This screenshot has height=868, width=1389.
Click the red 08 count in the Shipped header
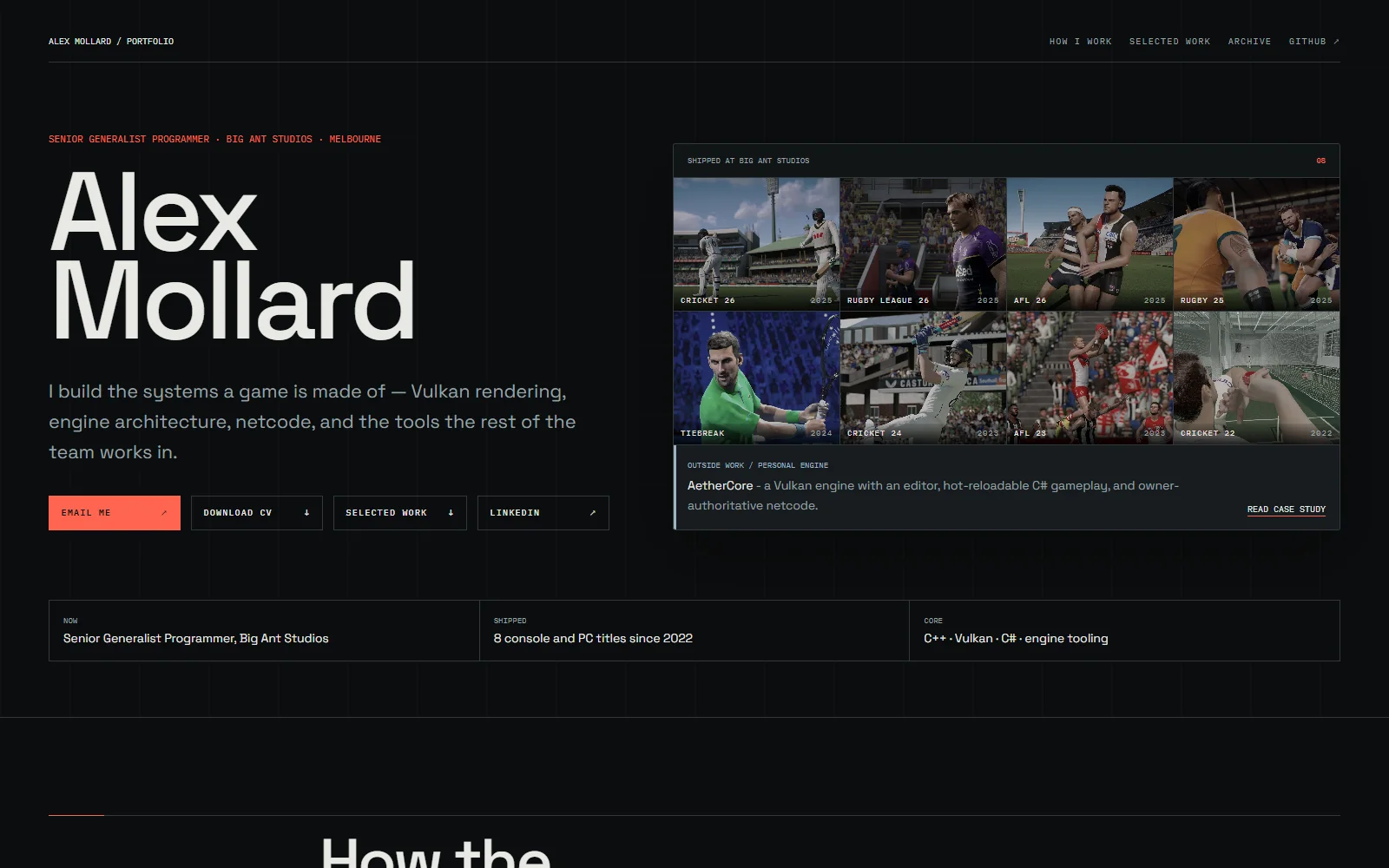[1320, 161]
